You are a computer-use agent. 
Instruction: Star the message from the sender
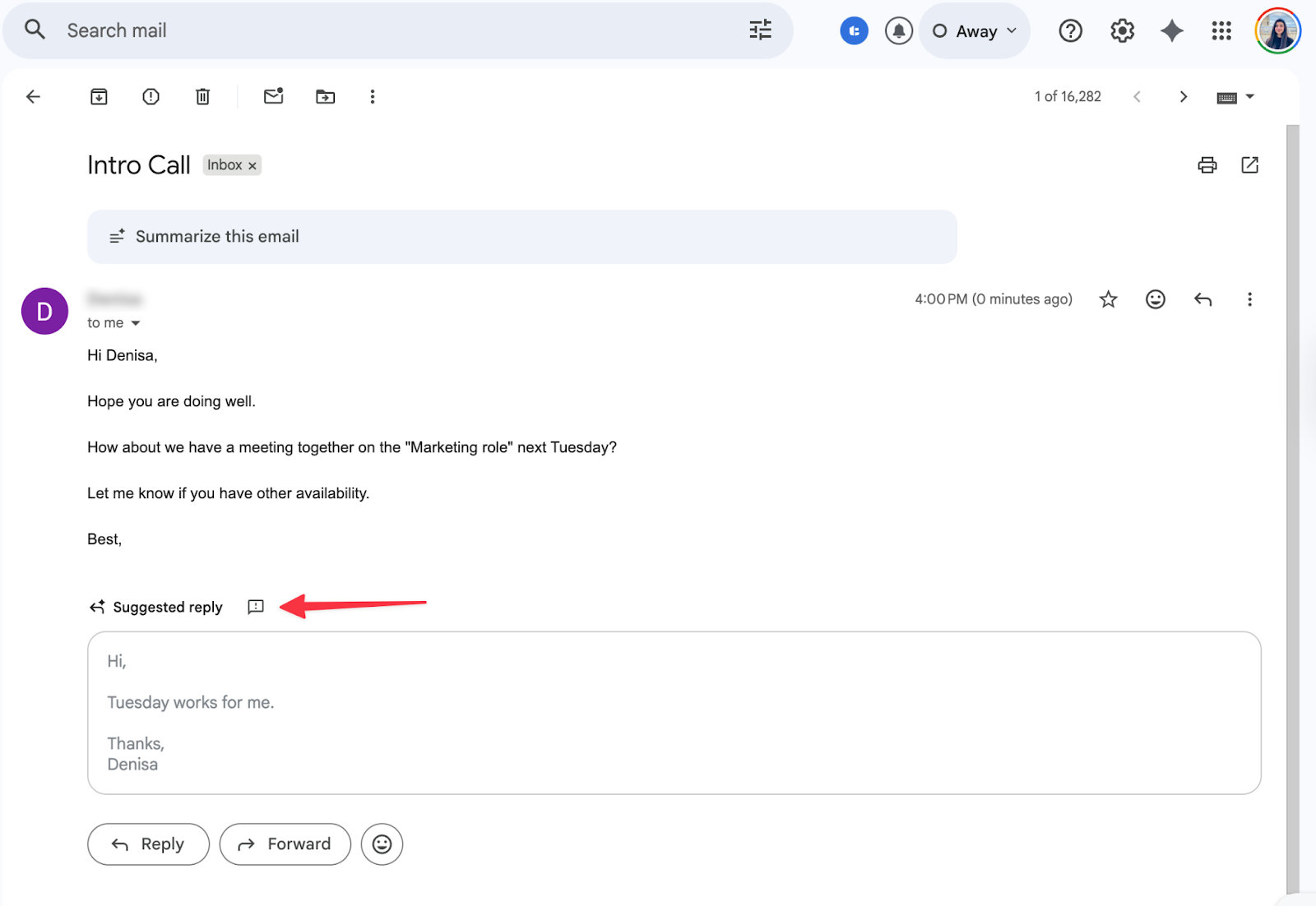tap(1108, 299)
